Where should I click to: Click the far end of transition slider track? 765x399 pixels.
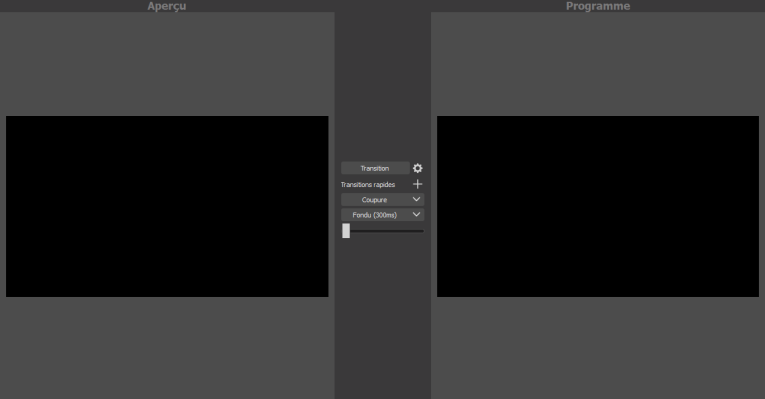point(422,231)
